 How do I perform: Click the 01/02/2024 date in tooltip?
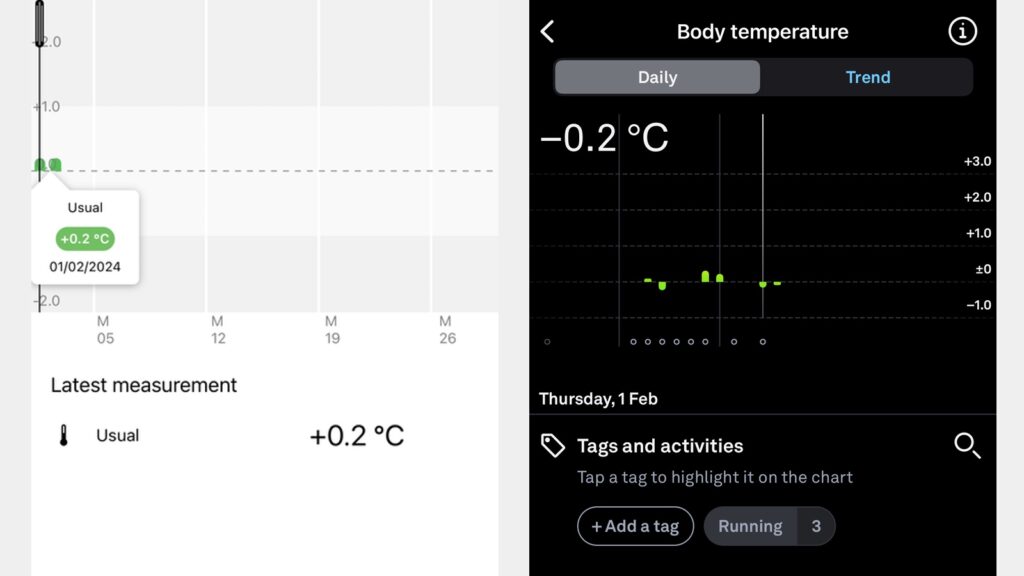coord(85,267)
